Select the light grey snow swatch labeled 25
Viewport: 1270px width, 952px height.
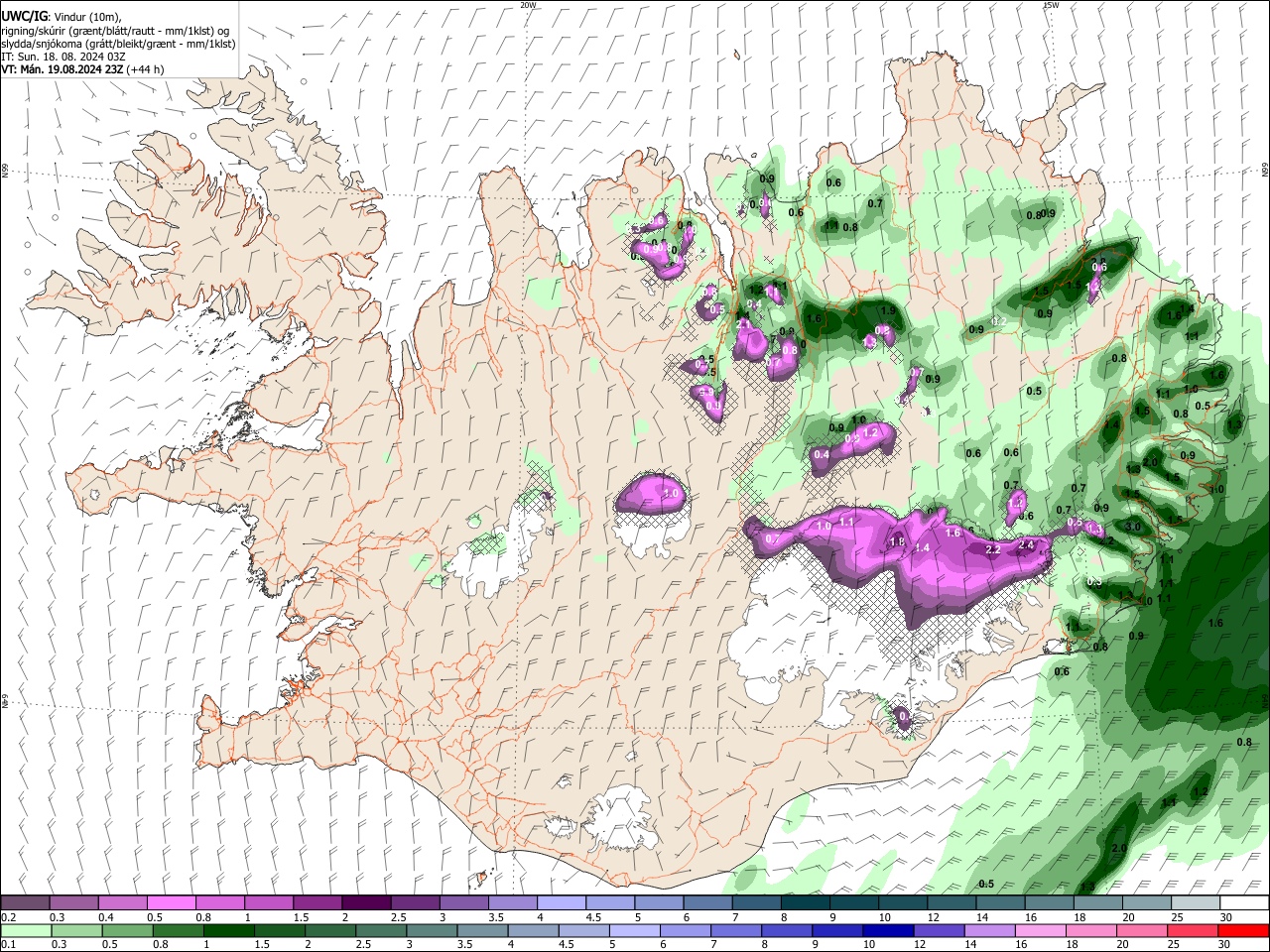(1196, 902)
